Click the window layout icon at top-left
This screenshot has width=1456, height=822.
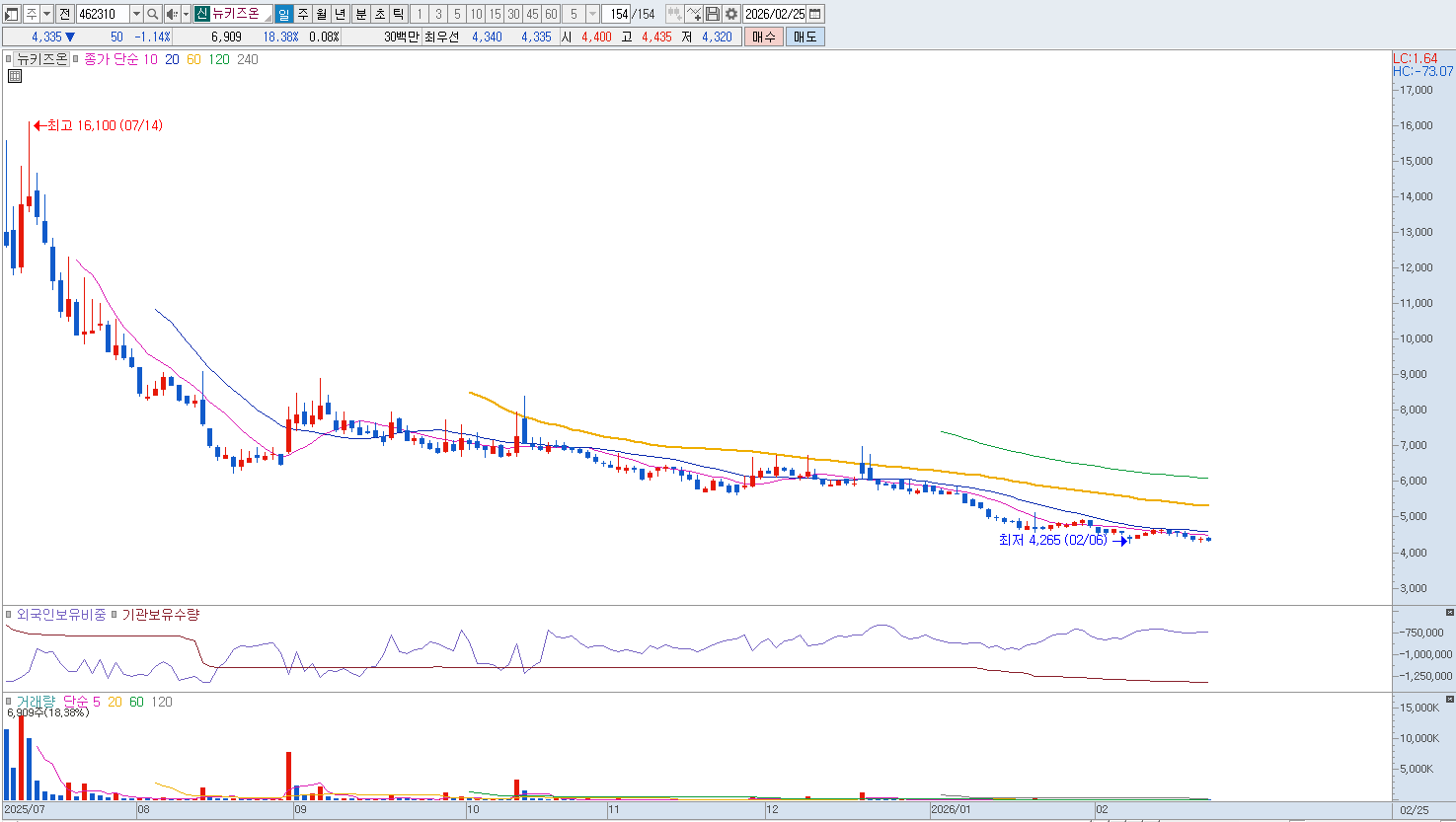pyautogui.click(x=12, y=14)
